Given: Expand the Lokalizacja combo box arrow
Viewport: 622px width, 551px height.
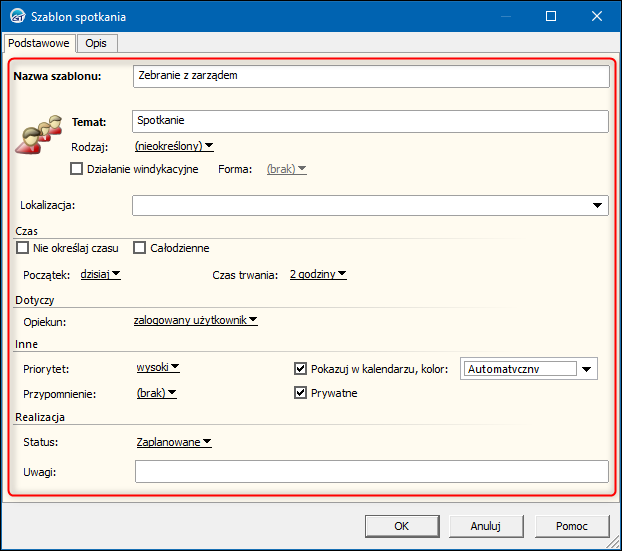Looking at the screenshot, I should click(597, 205).
